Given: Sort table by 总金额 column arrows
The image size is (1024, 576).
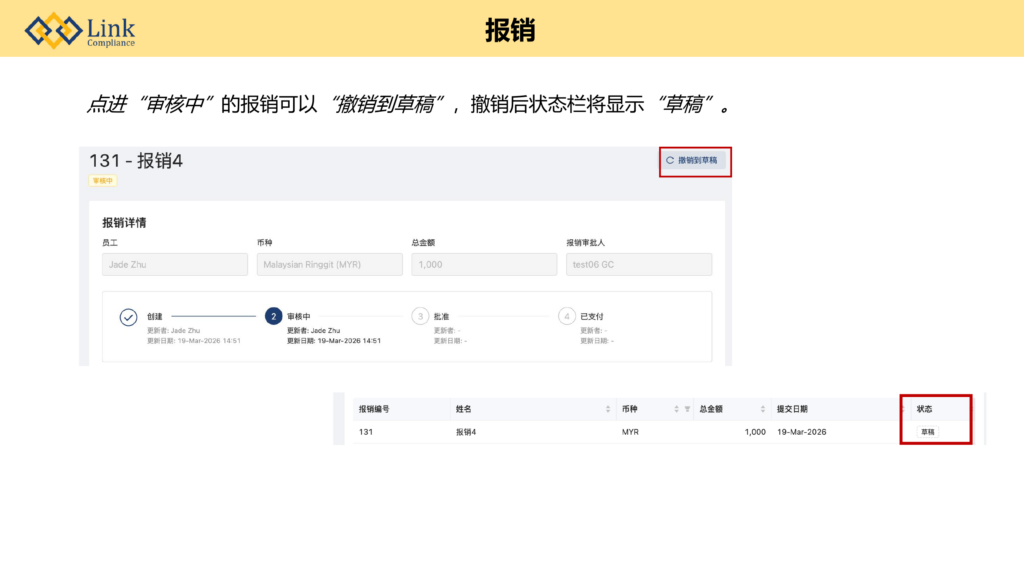Looking at the screenshot, I should click(x=762, y=409).
